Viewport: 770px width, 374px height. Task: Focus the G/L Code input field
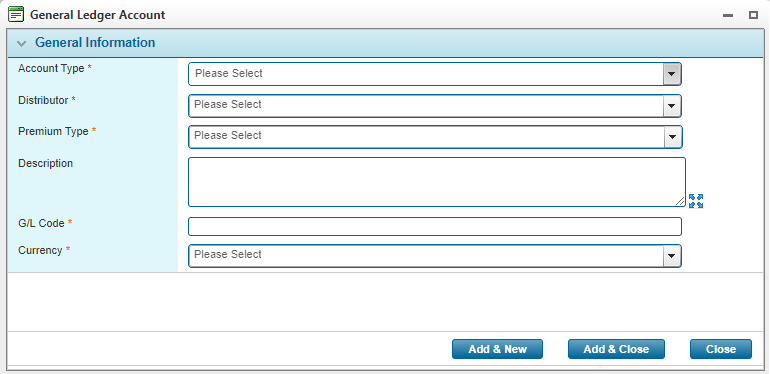click(435, 226)
